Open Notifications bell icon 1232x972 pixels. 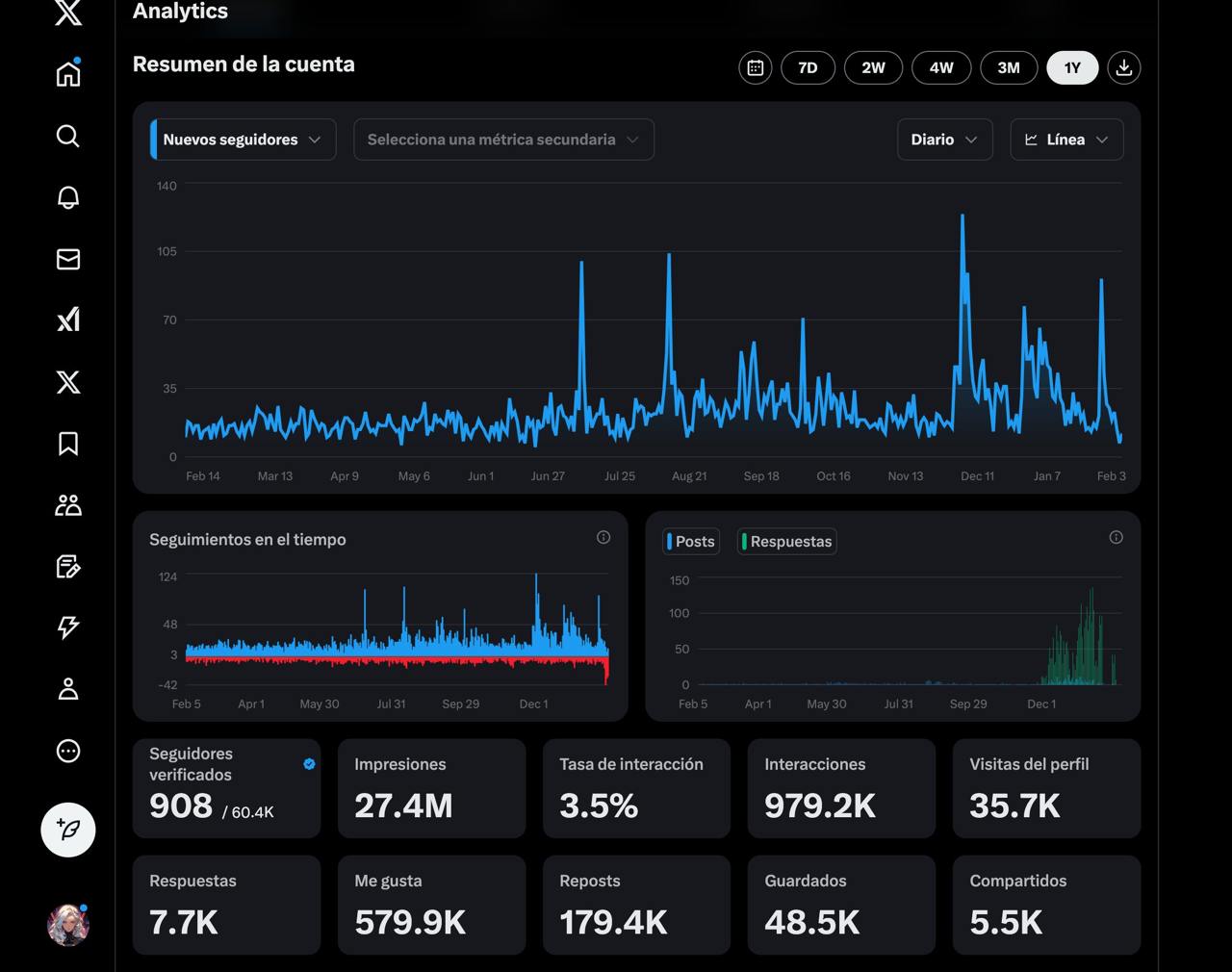click(x=68, y=197)
